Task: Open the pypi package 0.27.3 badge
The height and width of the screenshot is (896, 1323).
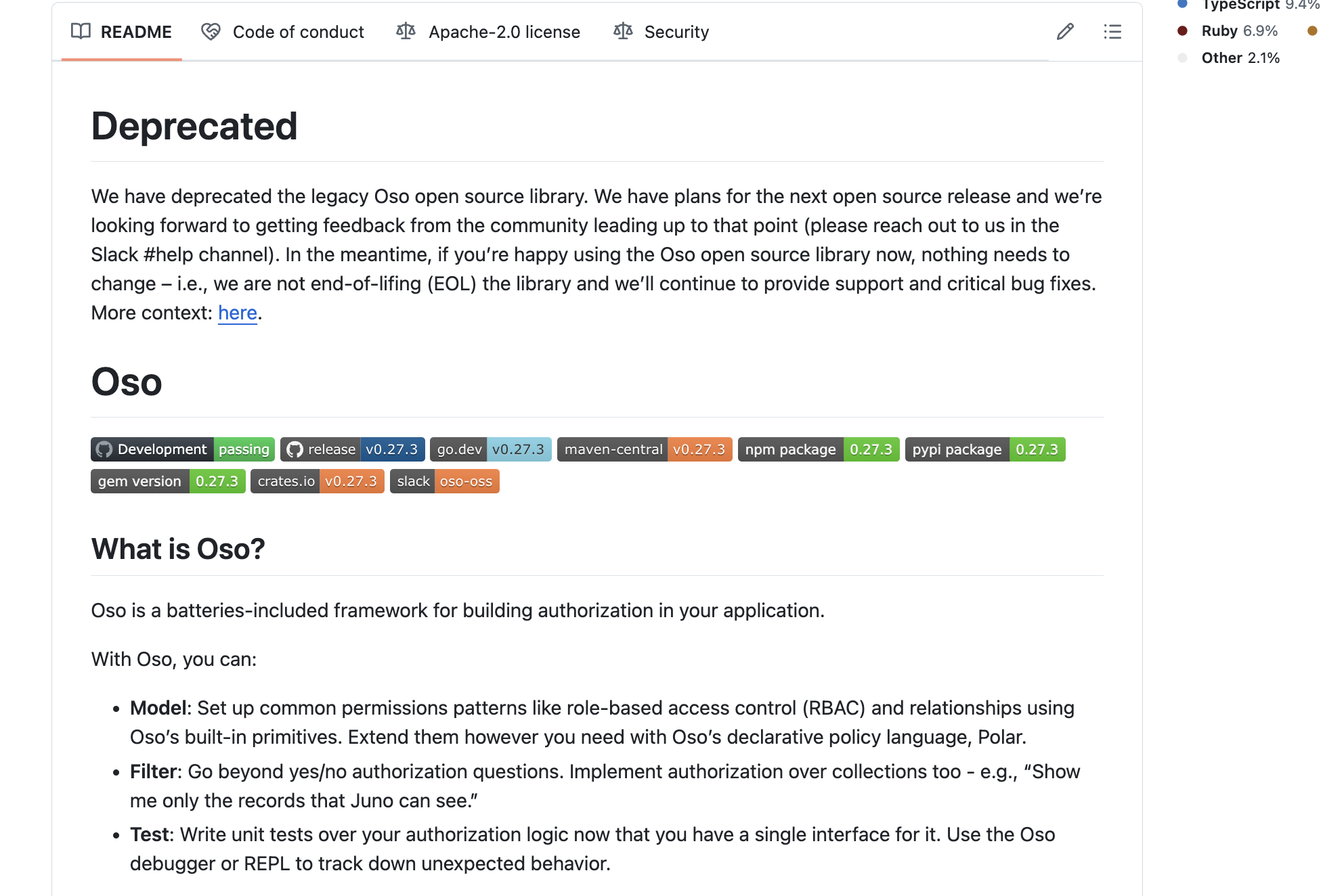Action: click(985, 449)
